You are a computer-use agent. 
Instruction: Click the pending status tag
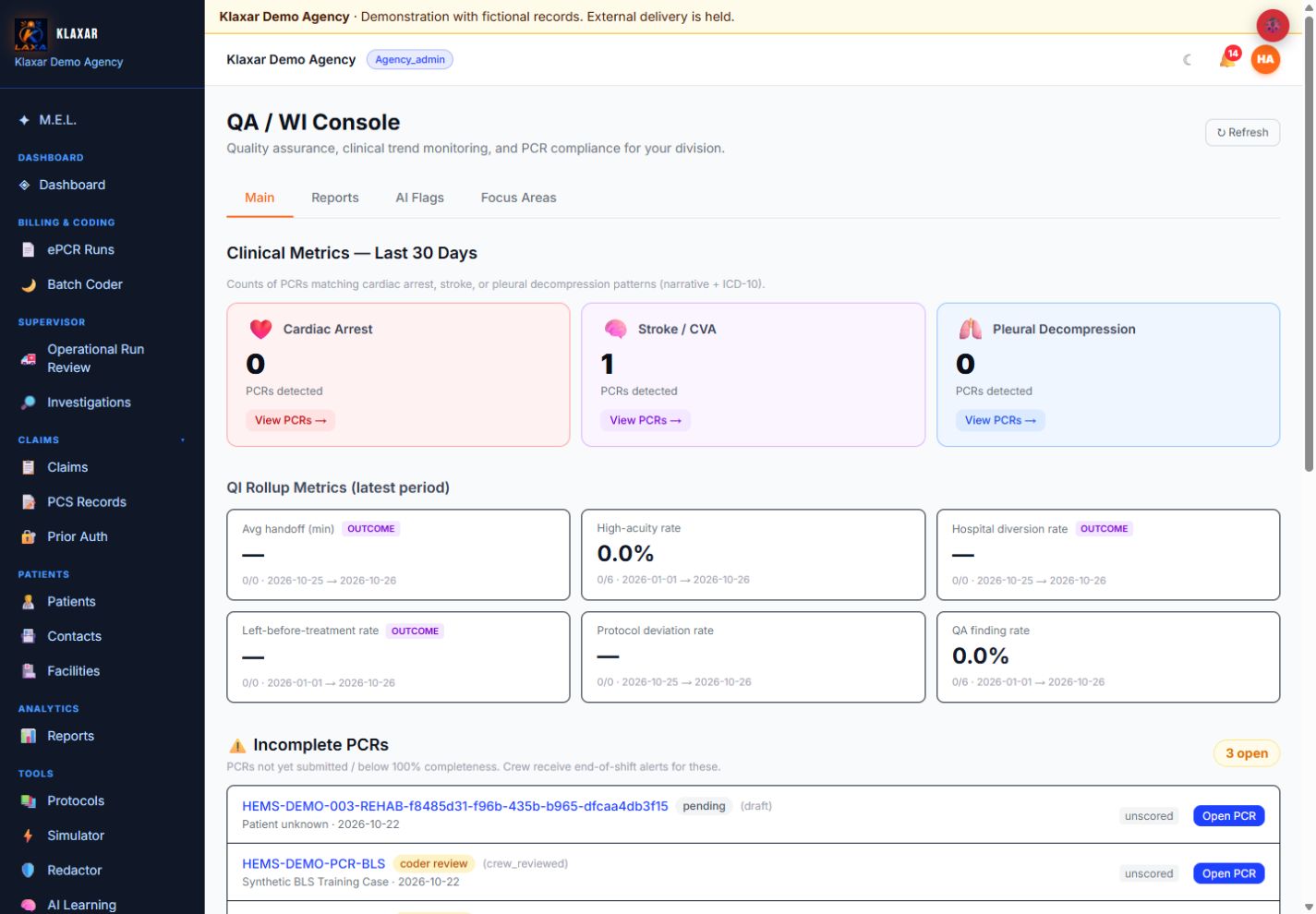704,806
